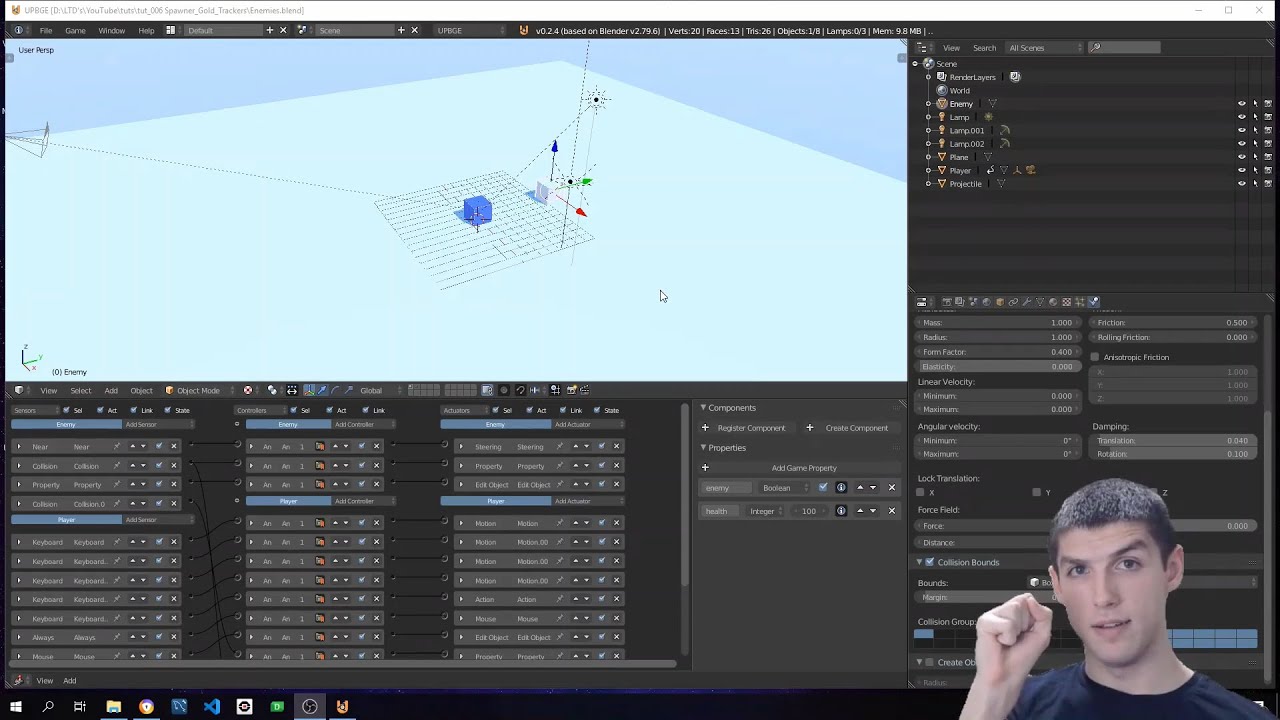Screen dimensions: 1280x720
Task: Delete the Near sensor with its X
Action: [173, 447]
